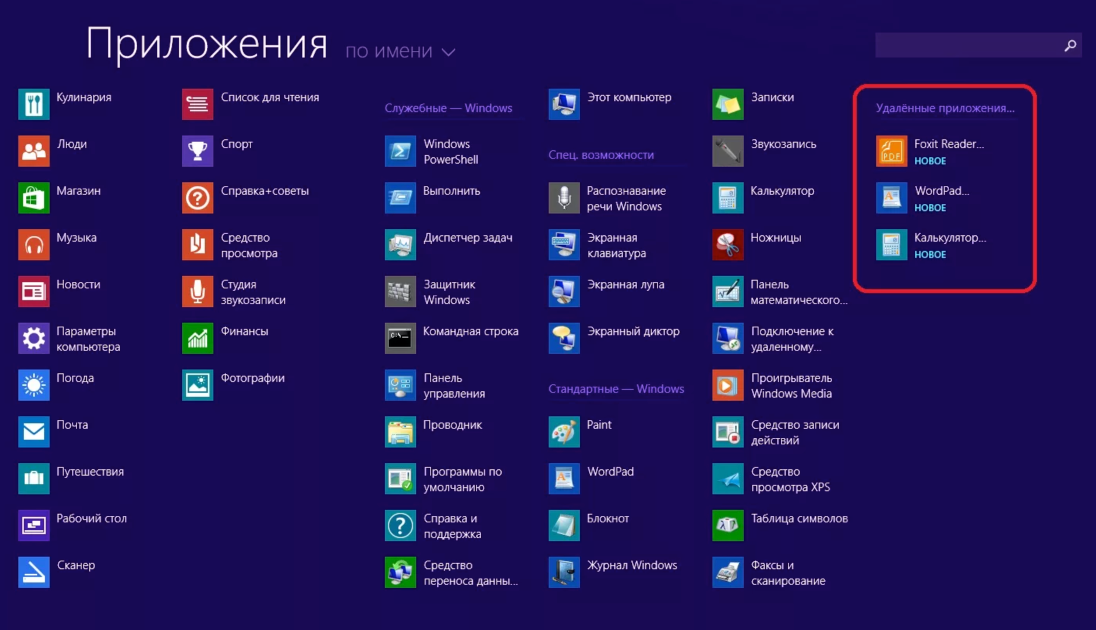Open Справка+советы question mark icon

198,198
